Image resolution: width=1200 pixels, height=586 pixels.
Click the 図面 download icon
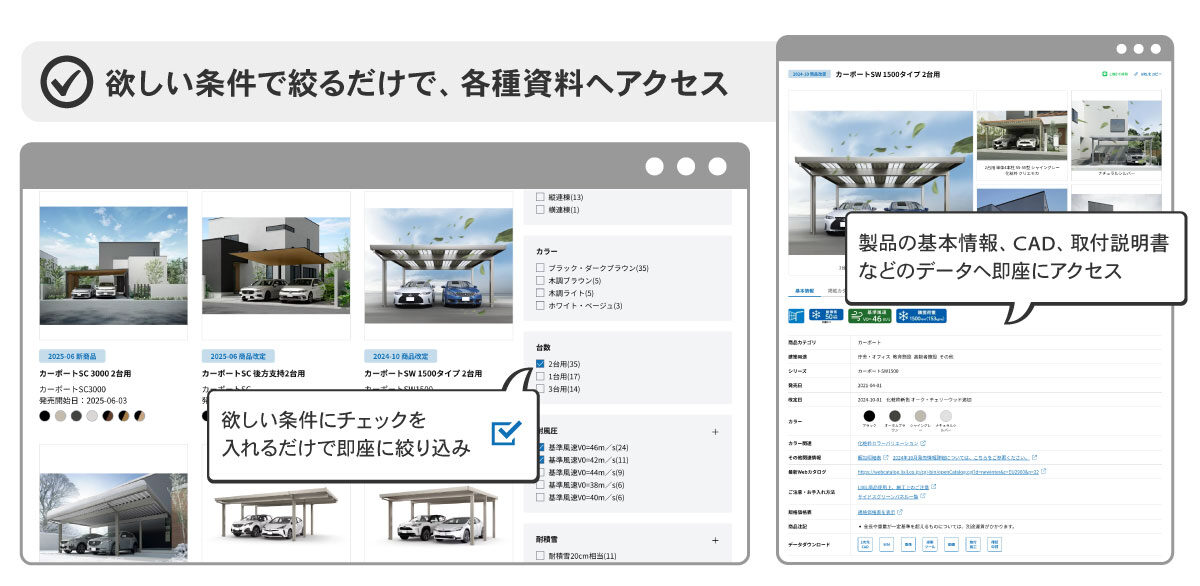(x=908, y=545)
